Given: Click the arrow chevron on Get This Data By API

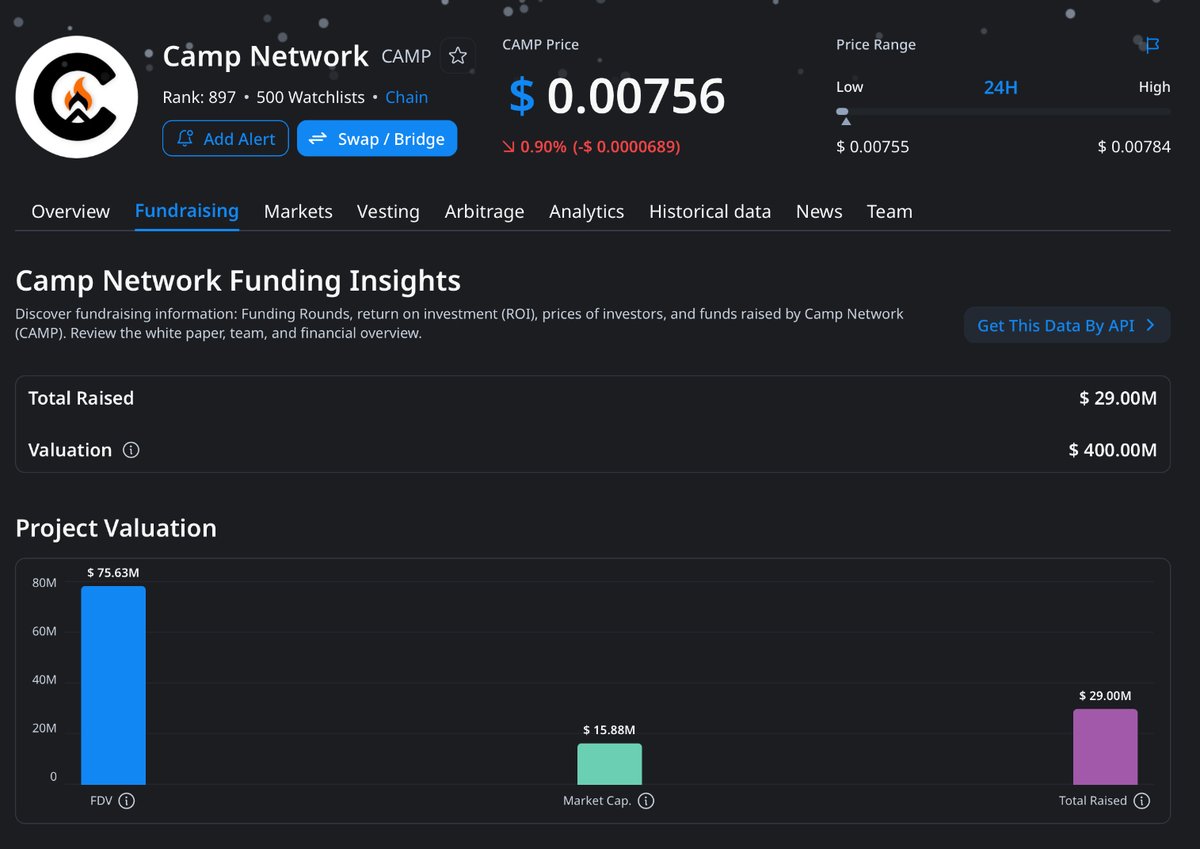Looking at the screenshot, I should click(x=1151, y=325).
